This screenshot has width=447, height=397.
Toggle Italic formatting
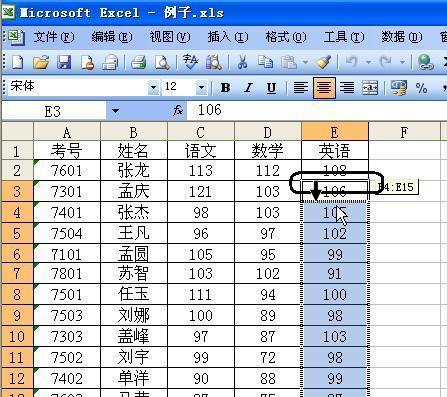coord(248,88)
